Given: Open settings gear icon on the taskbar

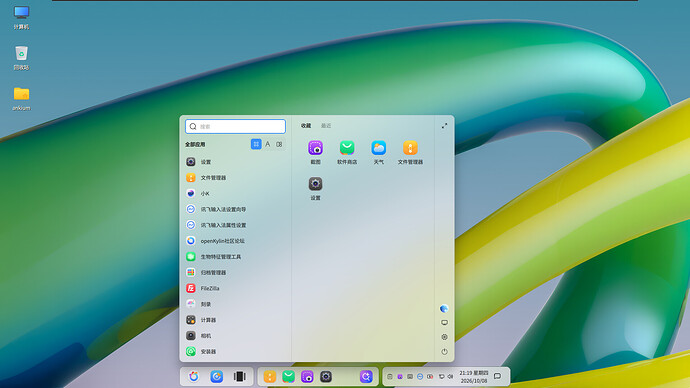Looking at the screenshot, I should [326, 377].
